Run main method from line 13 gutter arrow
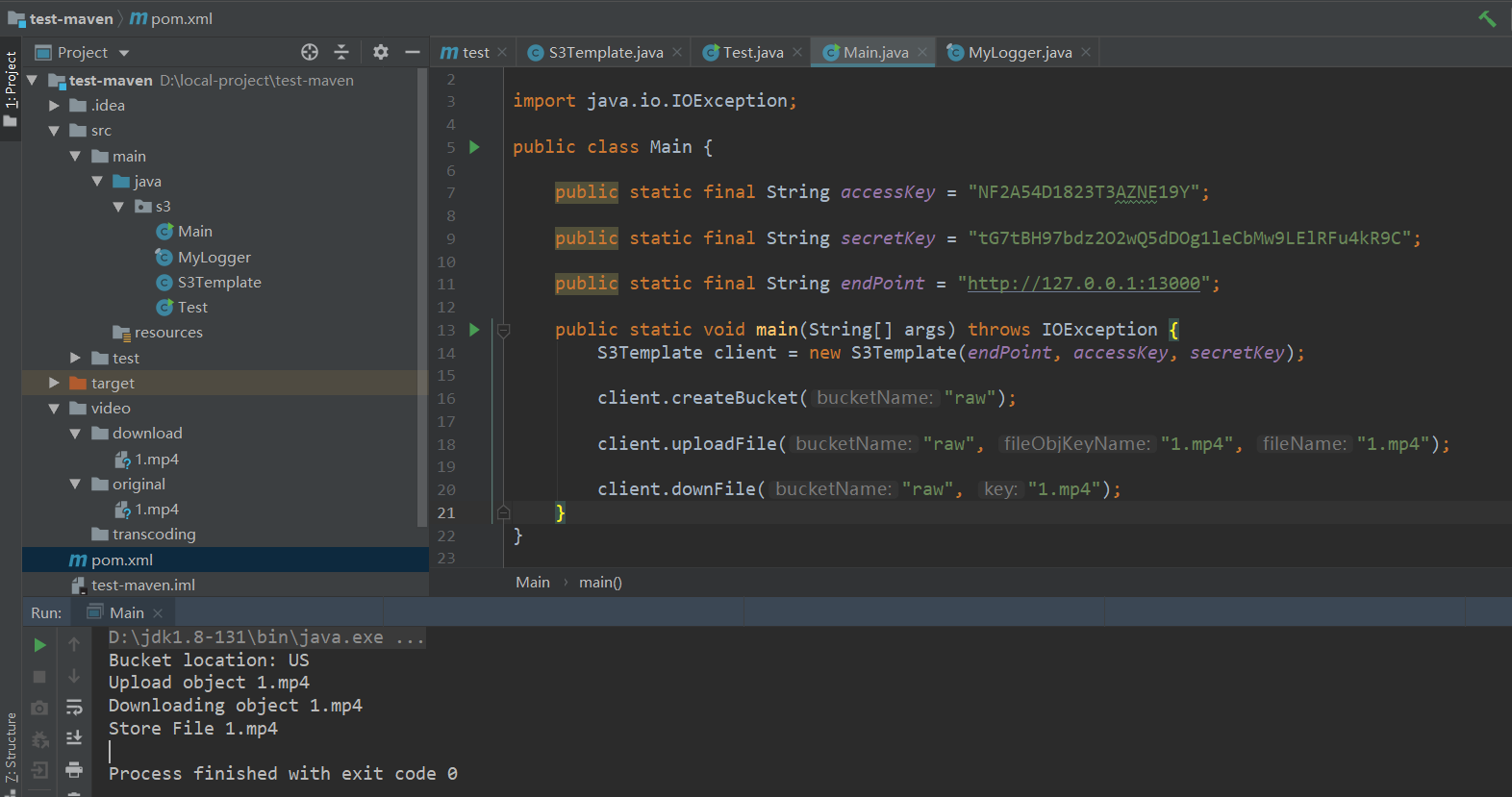 pos(474,330)
